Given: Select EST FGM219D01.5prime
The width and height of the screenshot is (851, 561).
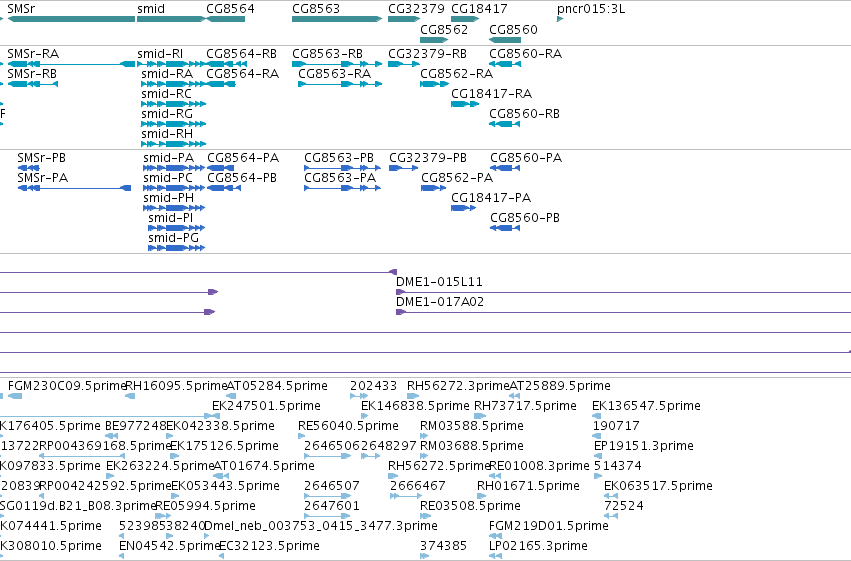Looking at the screenshot, I should tap(549, 526).
